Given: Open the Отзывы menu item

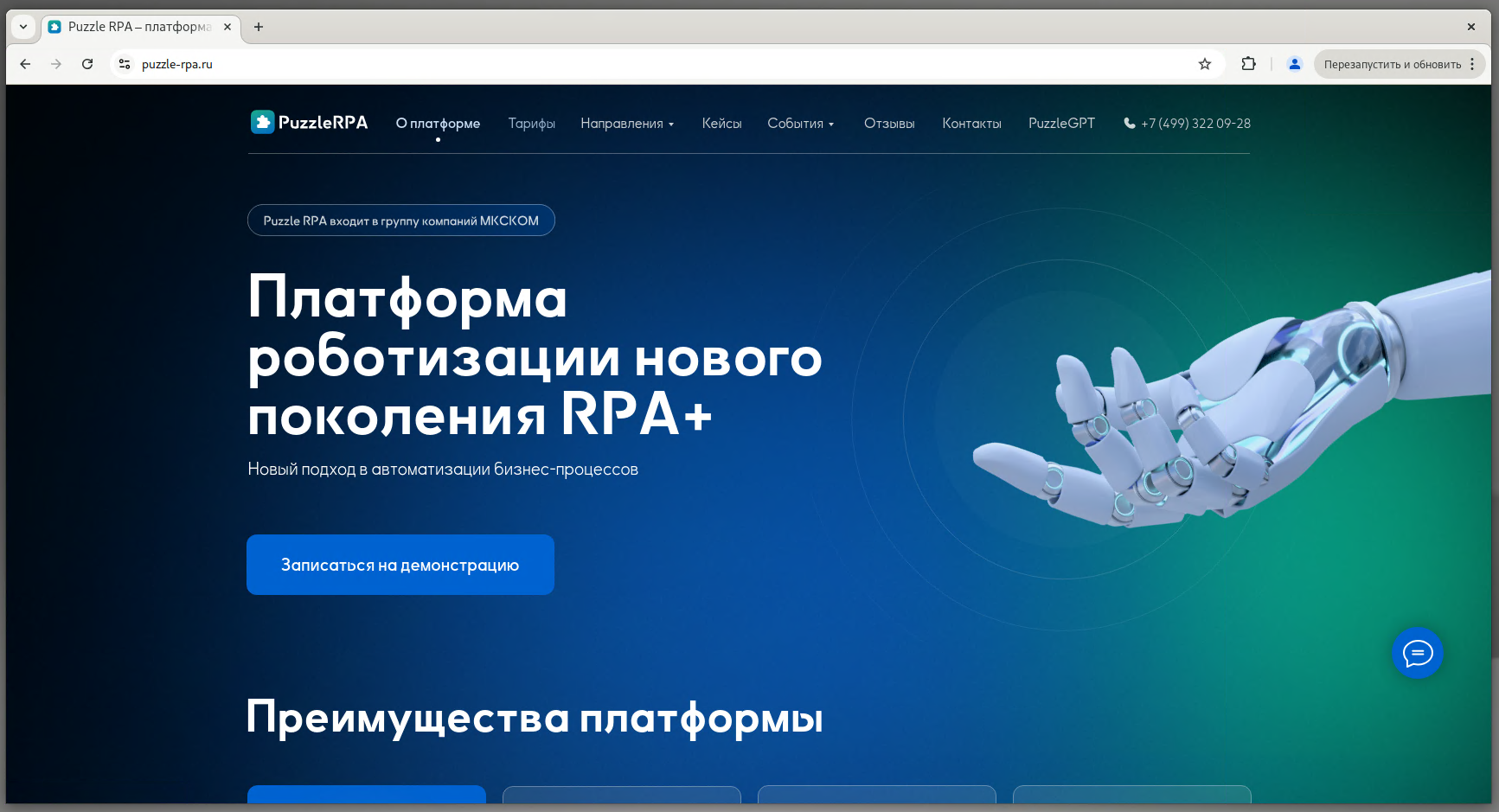Looking at the screenshot, I should point(889,124).
